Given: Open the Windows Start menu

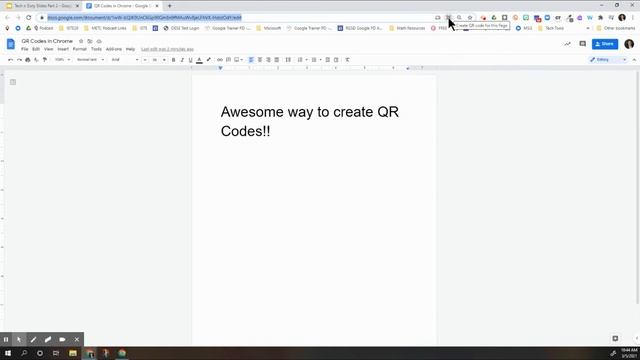Looking at the screenshot, I should [8, 353].
